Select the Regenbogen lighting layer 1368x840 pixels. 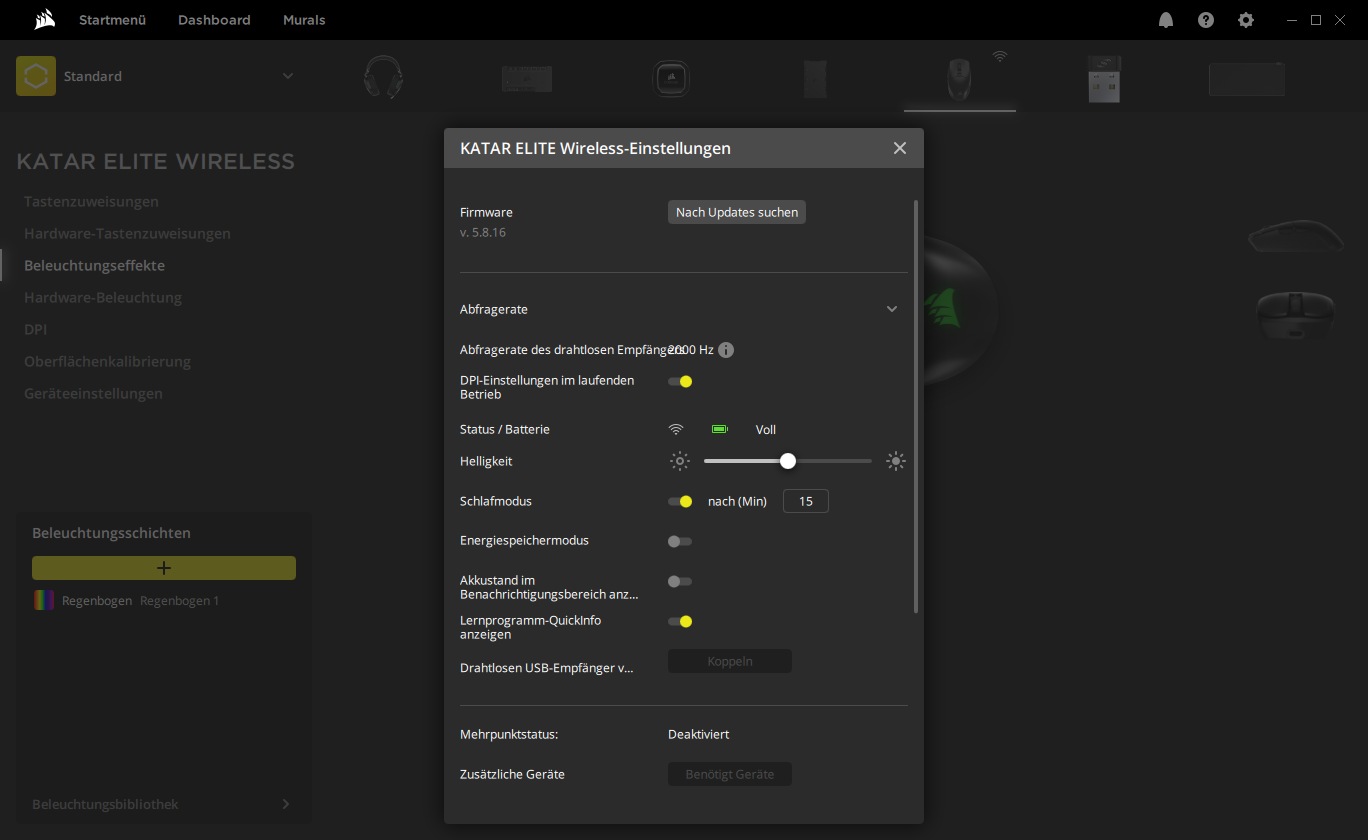tap(164, 601)
